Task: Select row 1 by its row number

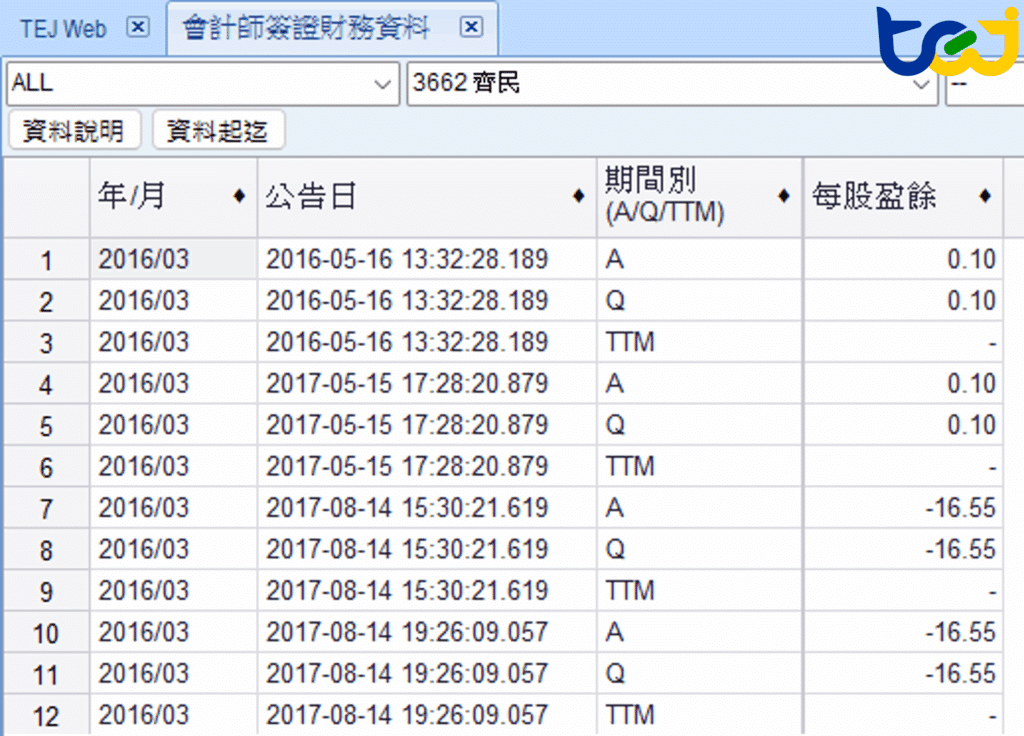Action: [46, 261]
